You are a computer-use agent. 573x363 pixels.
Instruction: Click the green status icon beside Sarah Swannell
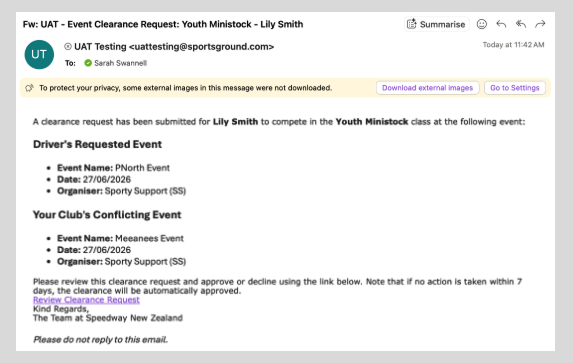tap(88, 63)
